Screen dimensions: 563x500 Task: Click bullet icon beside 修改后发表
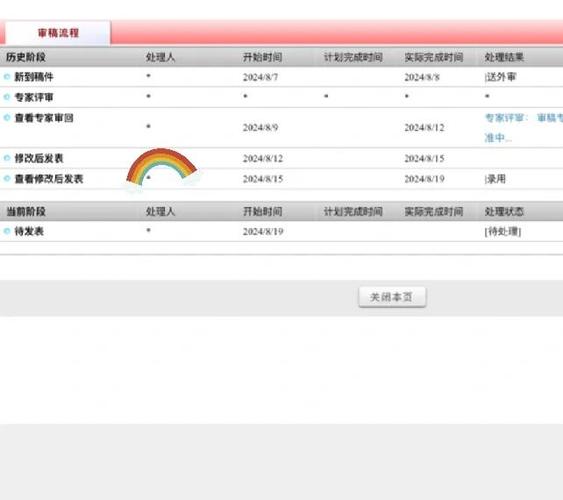click(7, 158)
